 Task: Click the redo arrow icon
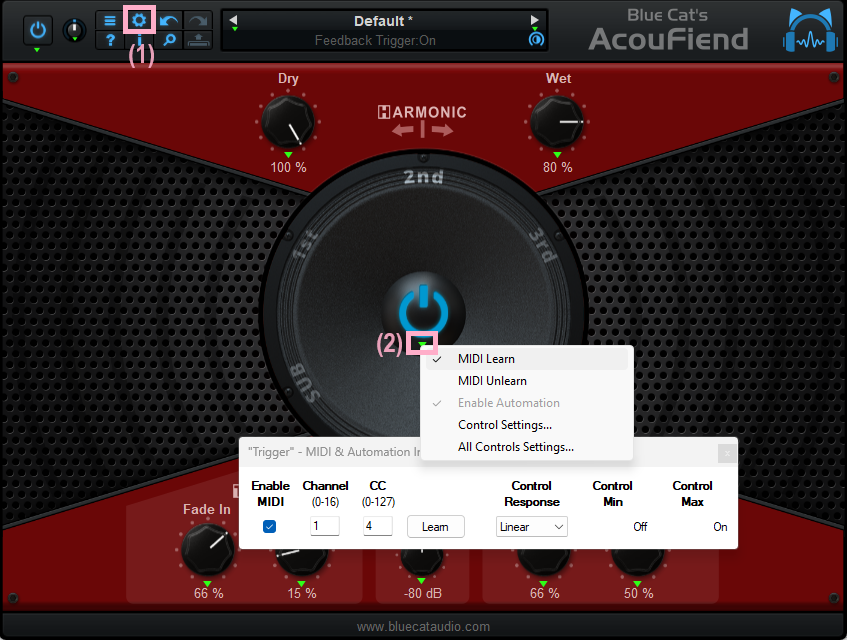pyautogui.click(x=198, y=21)
